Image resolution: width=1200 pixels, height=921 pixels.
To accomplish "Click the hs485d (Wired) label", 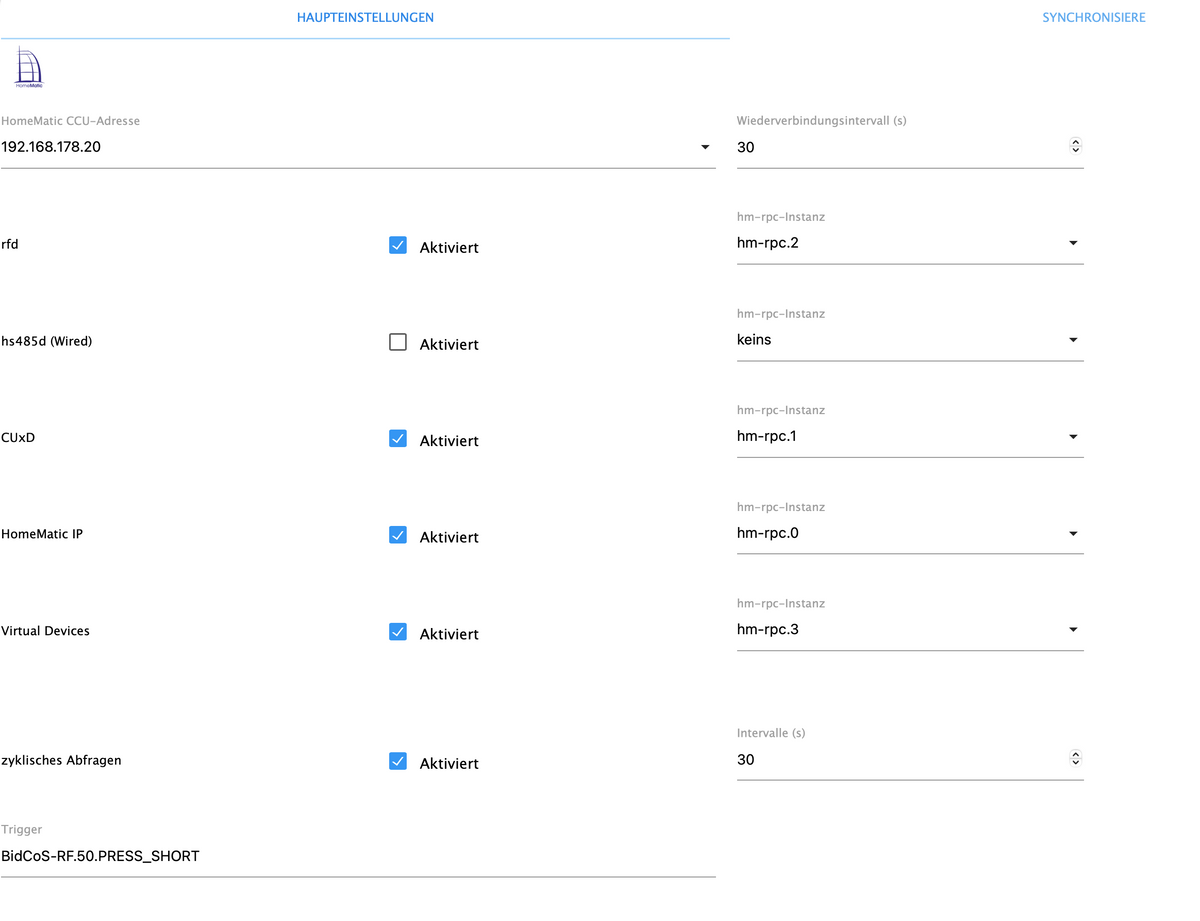I will tap(47, 341).
